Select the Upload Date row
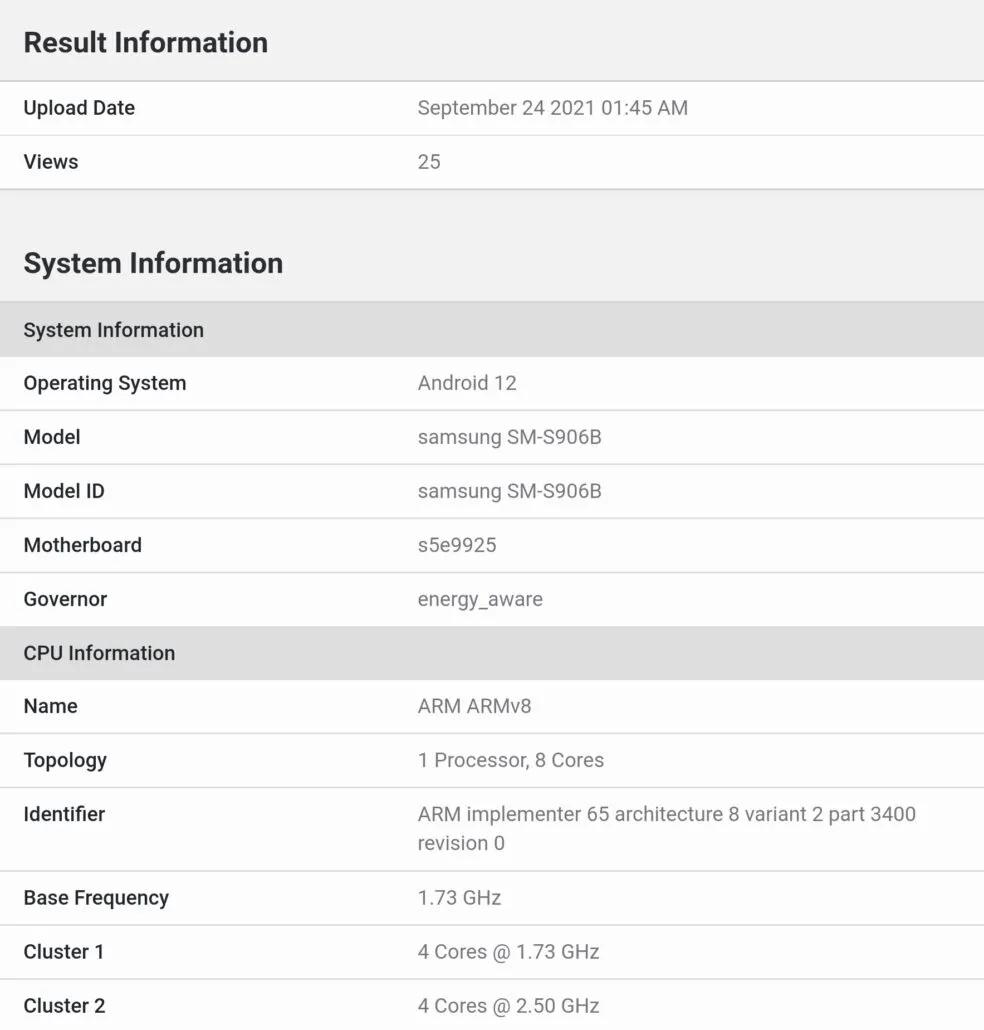This screenshot has width=984, height=1030. [x=79, y=108]
